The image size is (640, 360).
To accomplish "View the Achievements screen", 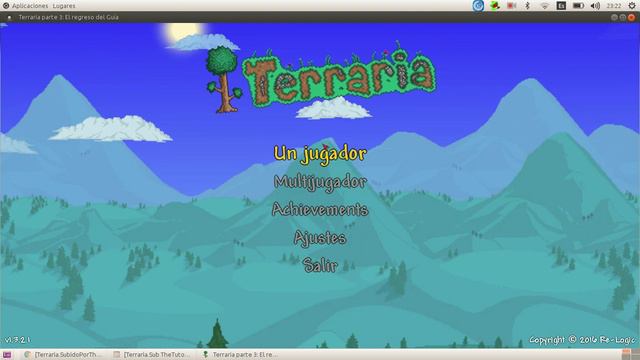I will tap(320, 209).
